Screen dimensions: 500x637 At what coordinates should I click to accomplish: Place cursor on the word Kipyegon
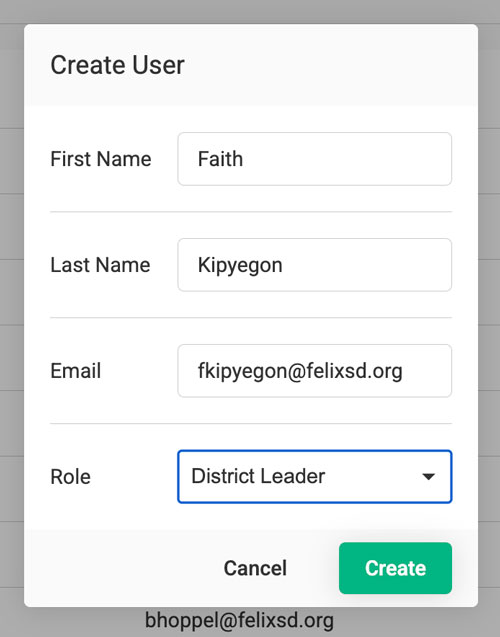[x=240, y=266]
